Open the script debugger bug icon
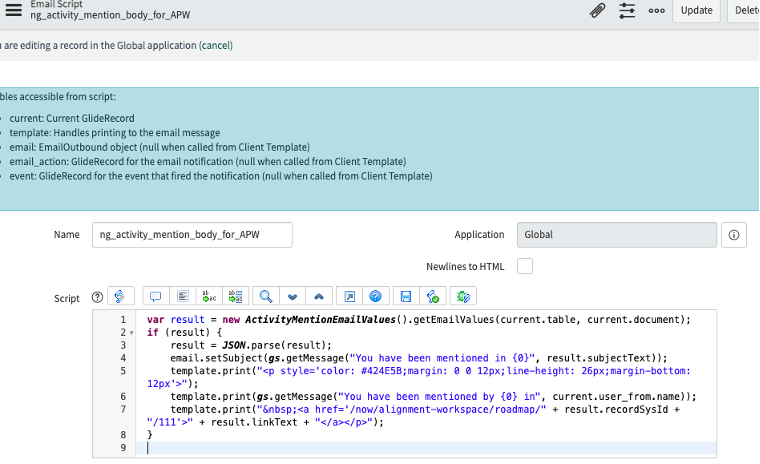 tap(463, 296)
